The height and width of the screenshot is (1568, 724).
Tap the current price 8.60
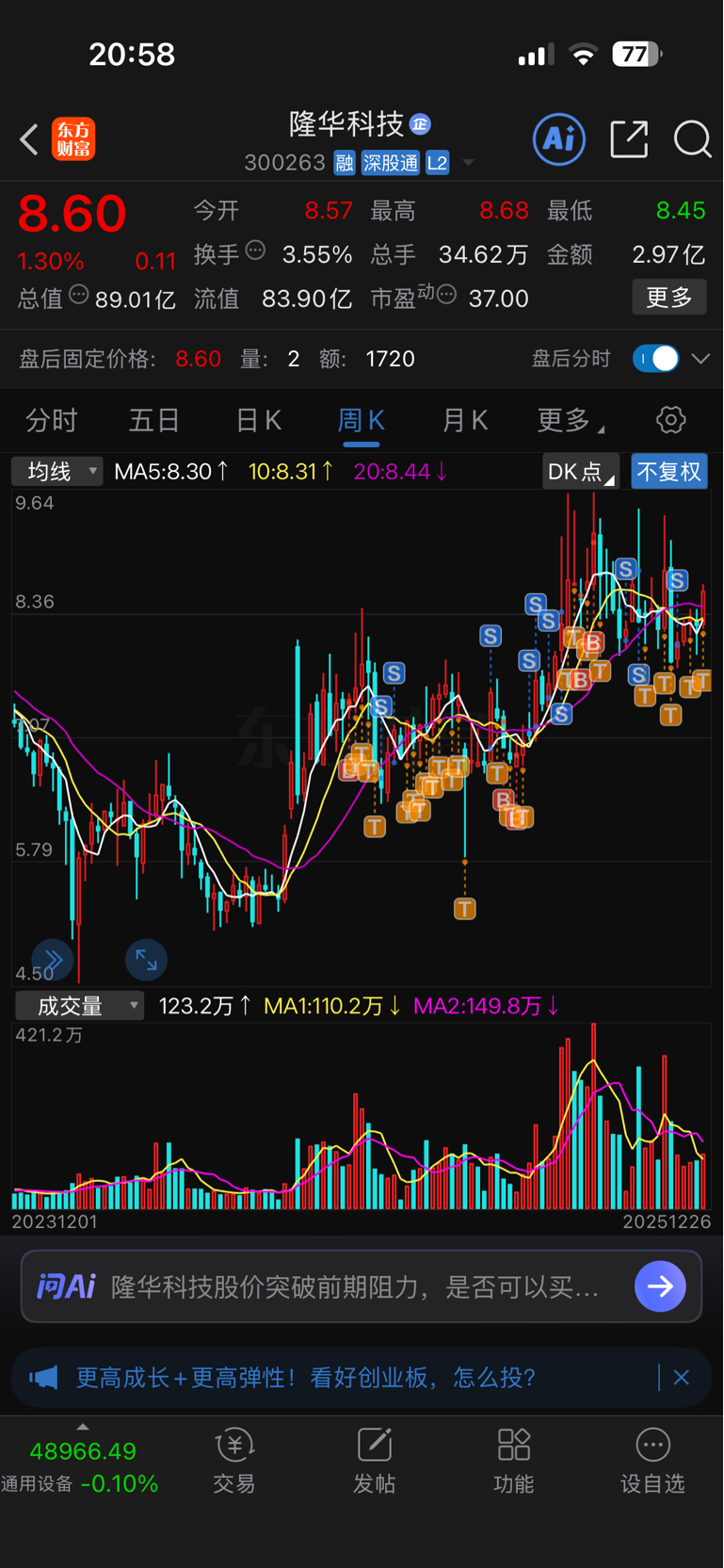pos(72,214)
